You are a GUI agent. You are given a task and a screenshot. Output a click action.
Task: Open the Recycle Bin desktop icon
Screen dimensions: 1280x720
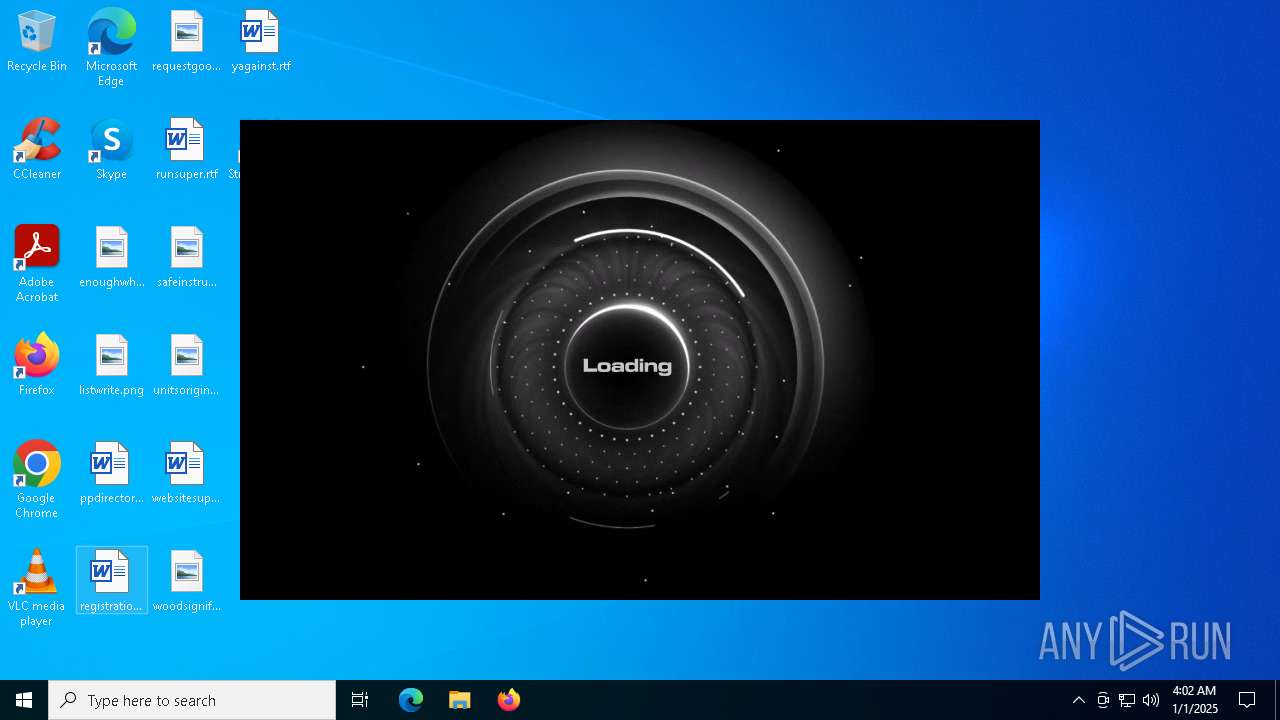37,42
